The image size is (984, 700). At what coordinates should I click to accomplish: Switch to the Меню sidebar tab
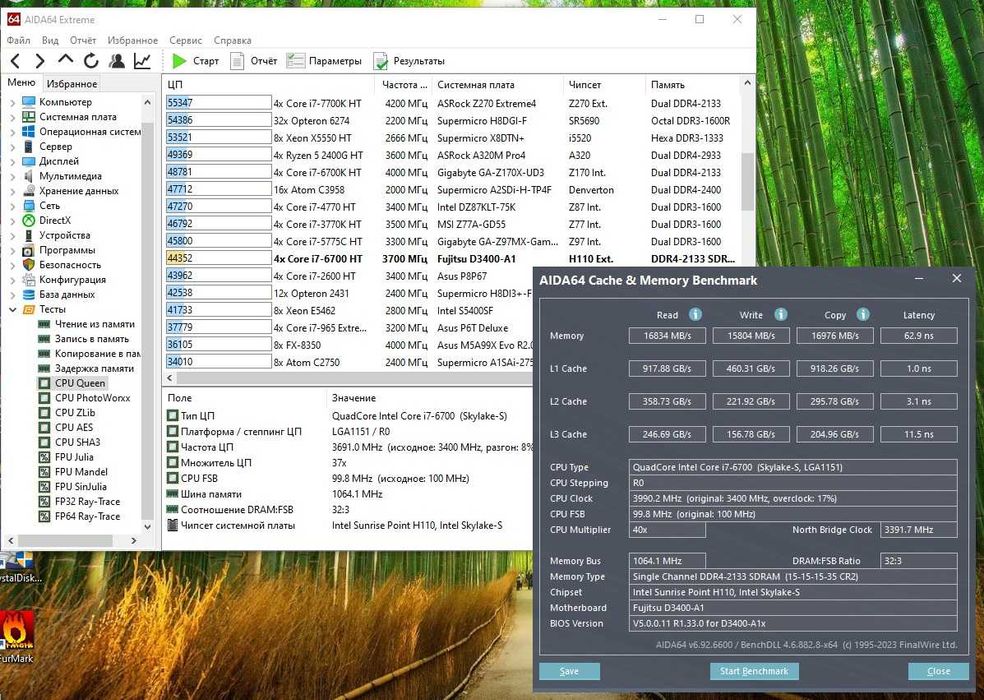[21, 83]
